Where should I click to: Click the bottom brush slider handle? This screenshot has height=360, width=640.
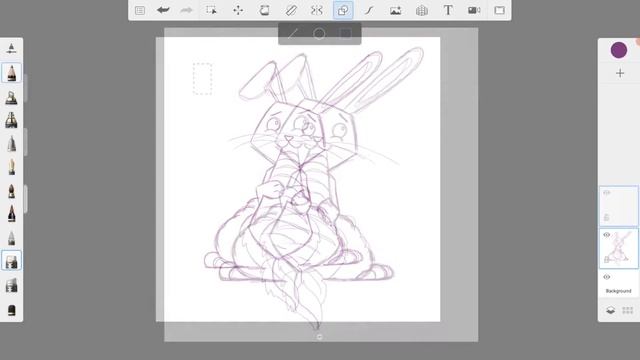26,199
